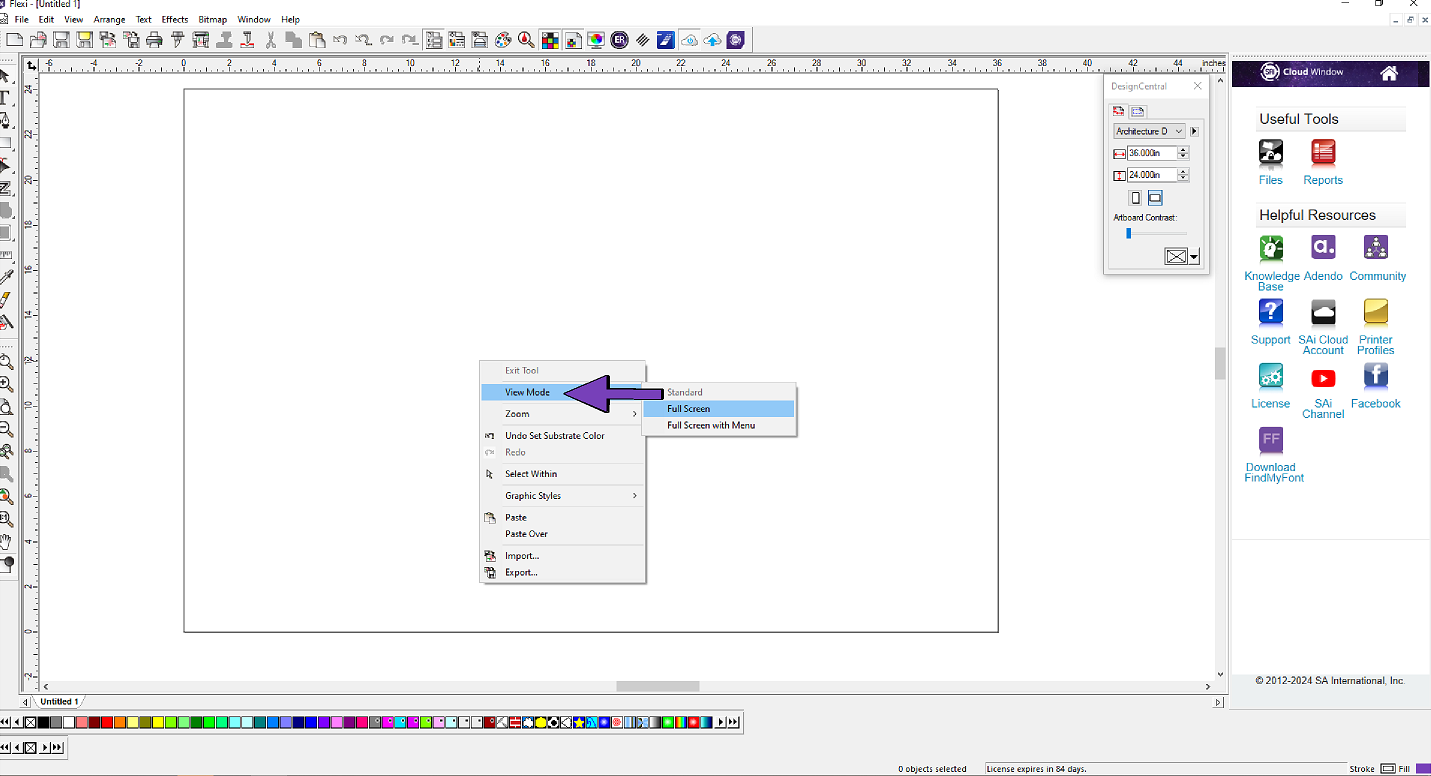Screen dimensions: 1431x776
Task: Select the Hand pan tool
Action: click(x=6, y=541)
